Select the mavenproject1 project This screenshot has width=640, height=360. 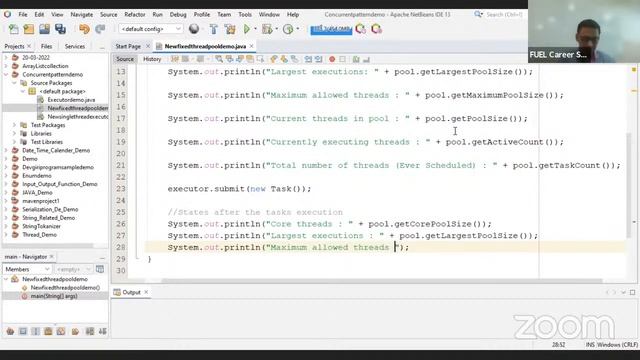[41, 201]
